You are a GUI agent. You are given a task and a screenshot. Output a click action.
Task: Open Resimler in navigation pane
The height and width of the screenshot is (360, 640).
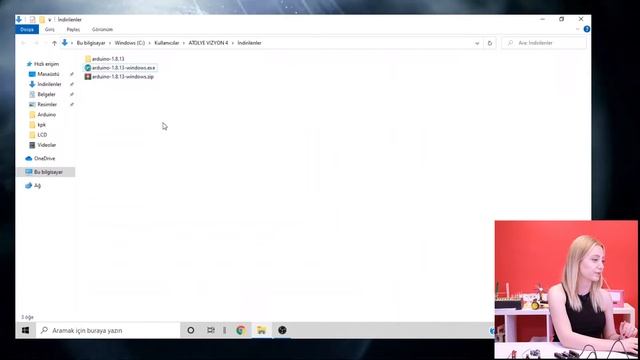coord(43,104)
